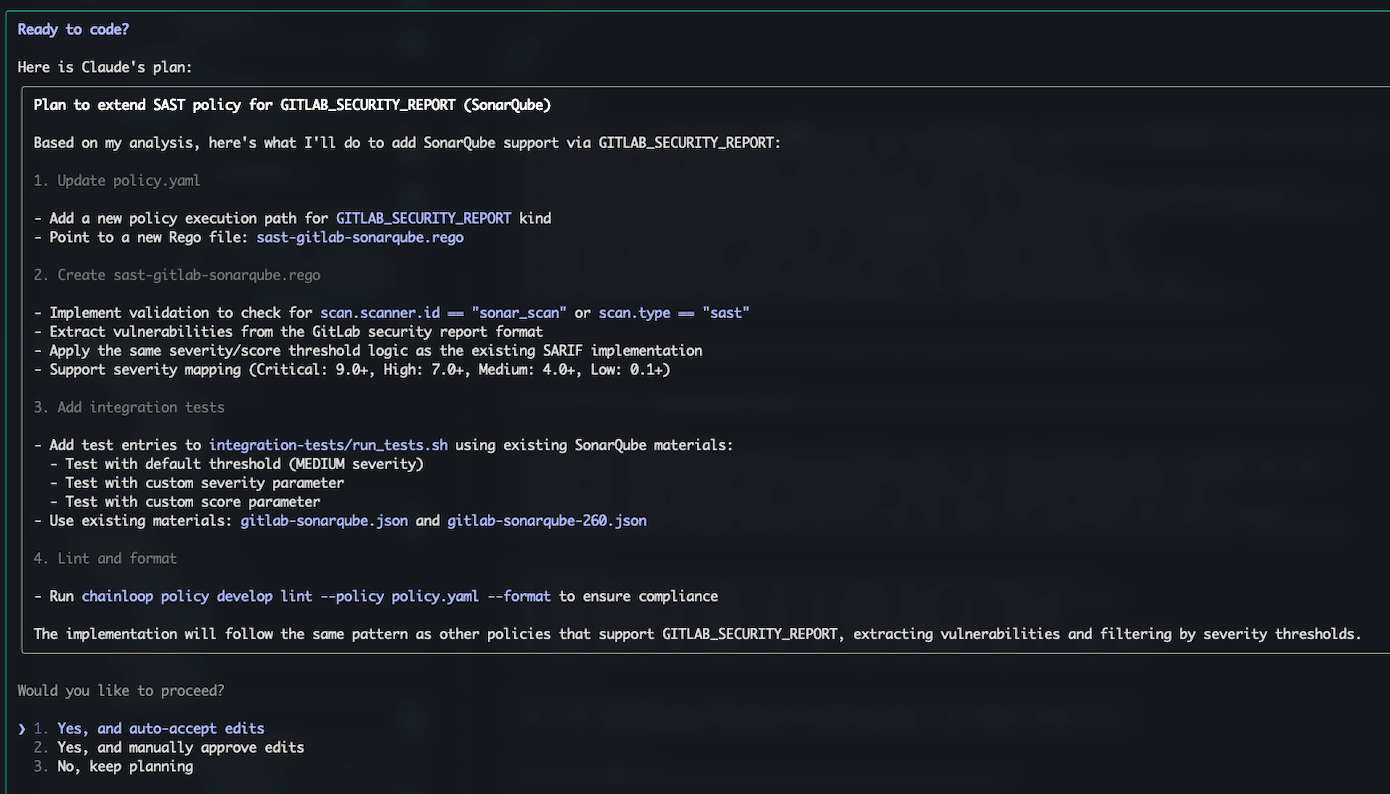
Task: Click the "4. Lint and format" heading
Action: [x=103, y=558]
